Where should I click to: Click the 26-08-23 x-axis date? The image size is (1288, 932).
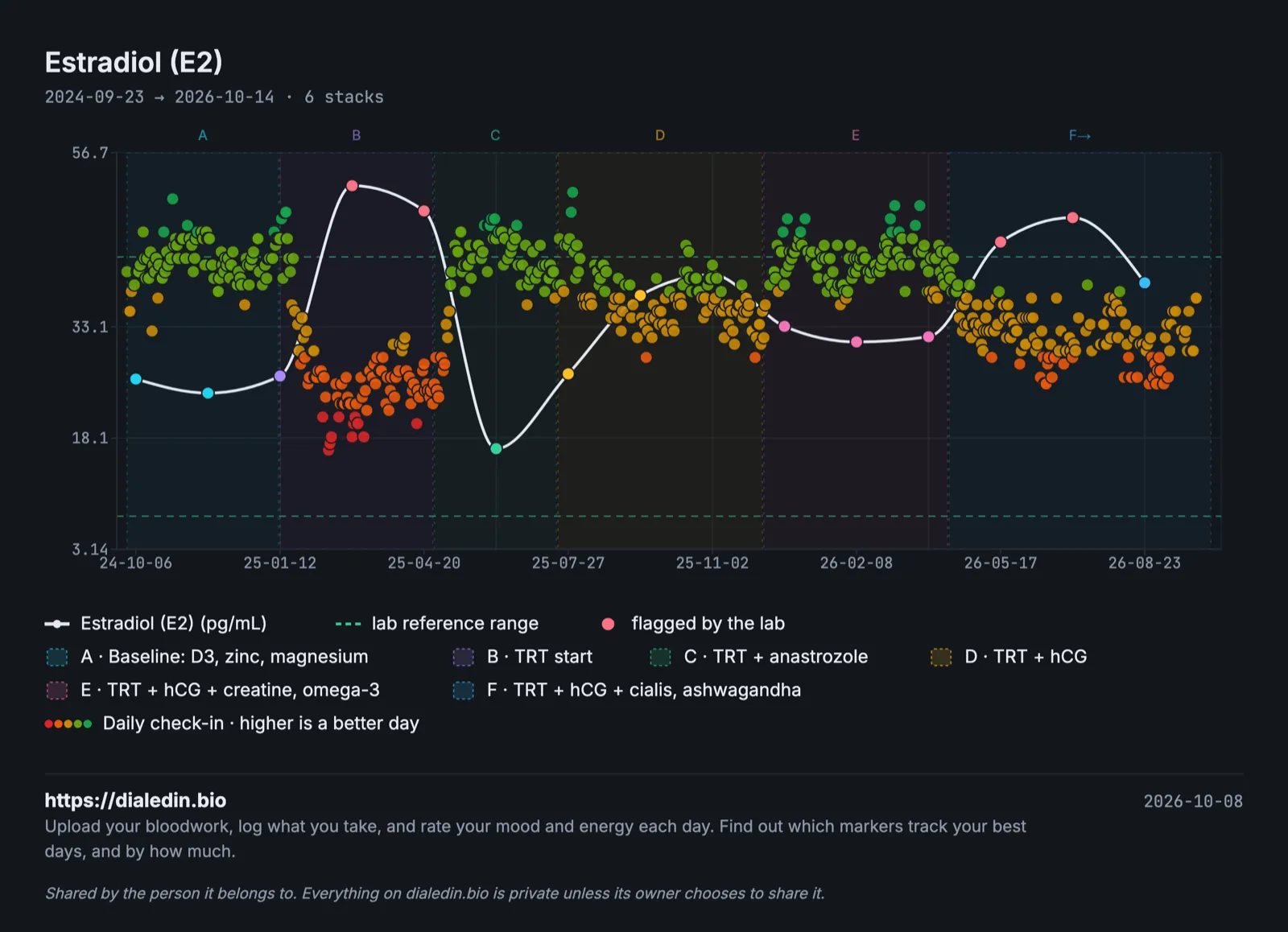coord(1145,563)
